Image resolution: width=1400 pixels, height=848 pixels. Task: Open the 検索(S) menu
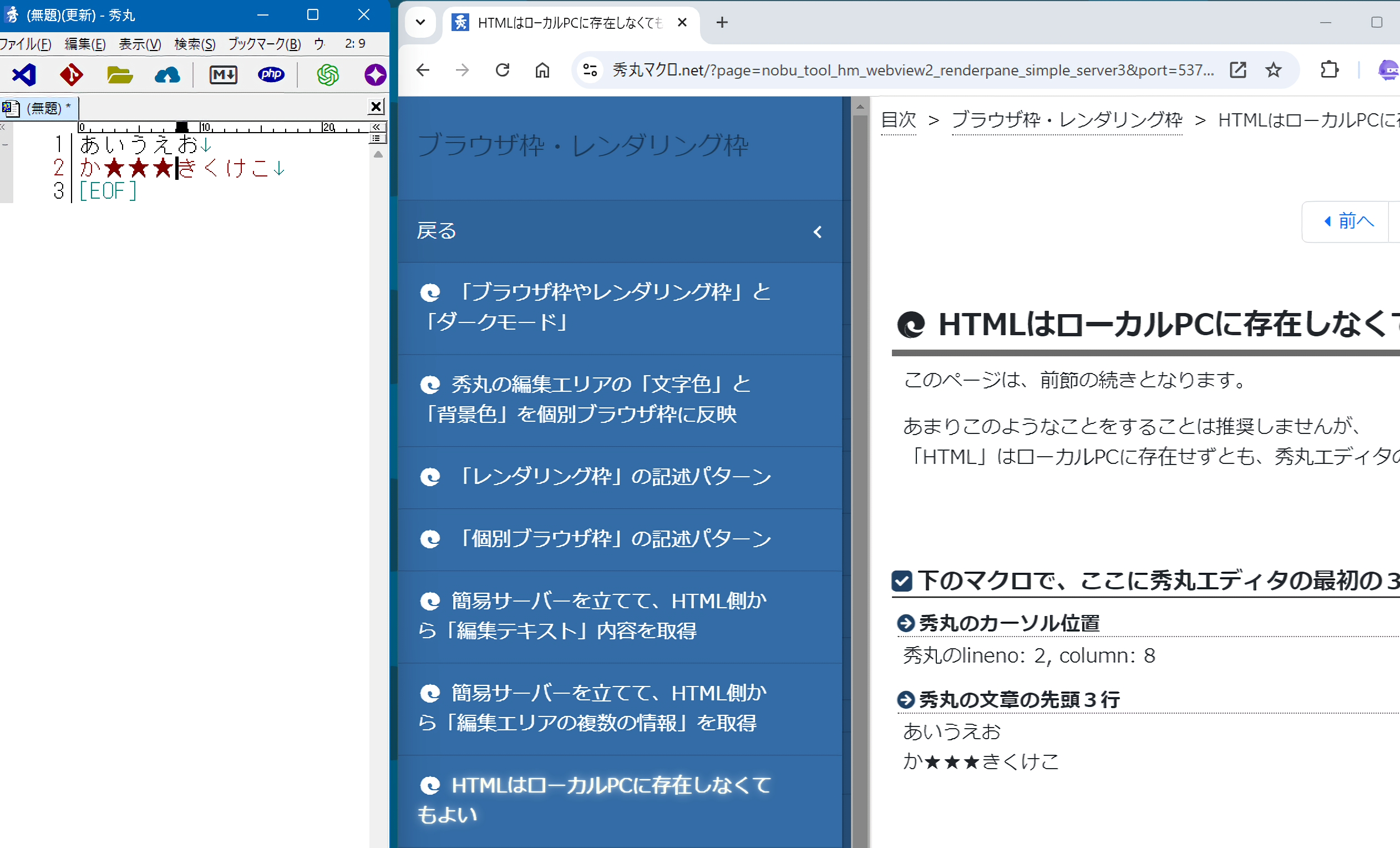tap(194, 44)
